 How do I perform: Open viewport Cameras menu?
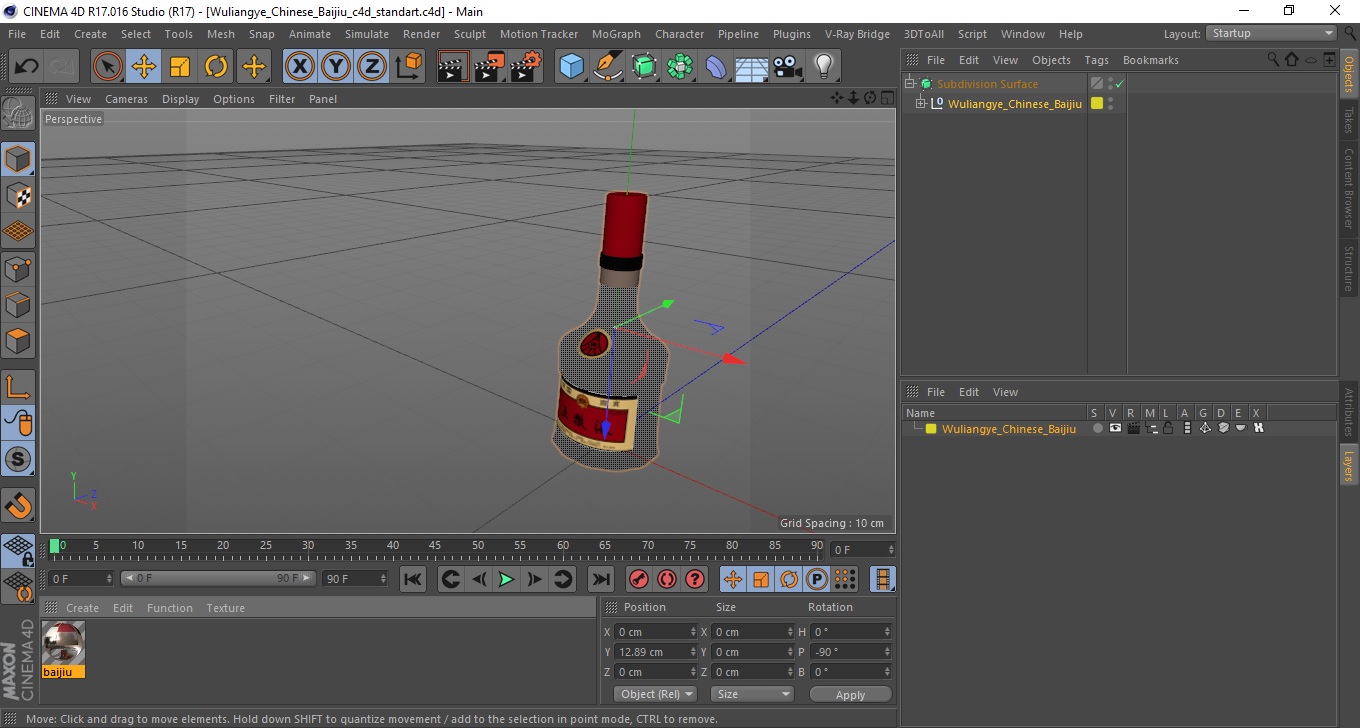coord(126,99)
